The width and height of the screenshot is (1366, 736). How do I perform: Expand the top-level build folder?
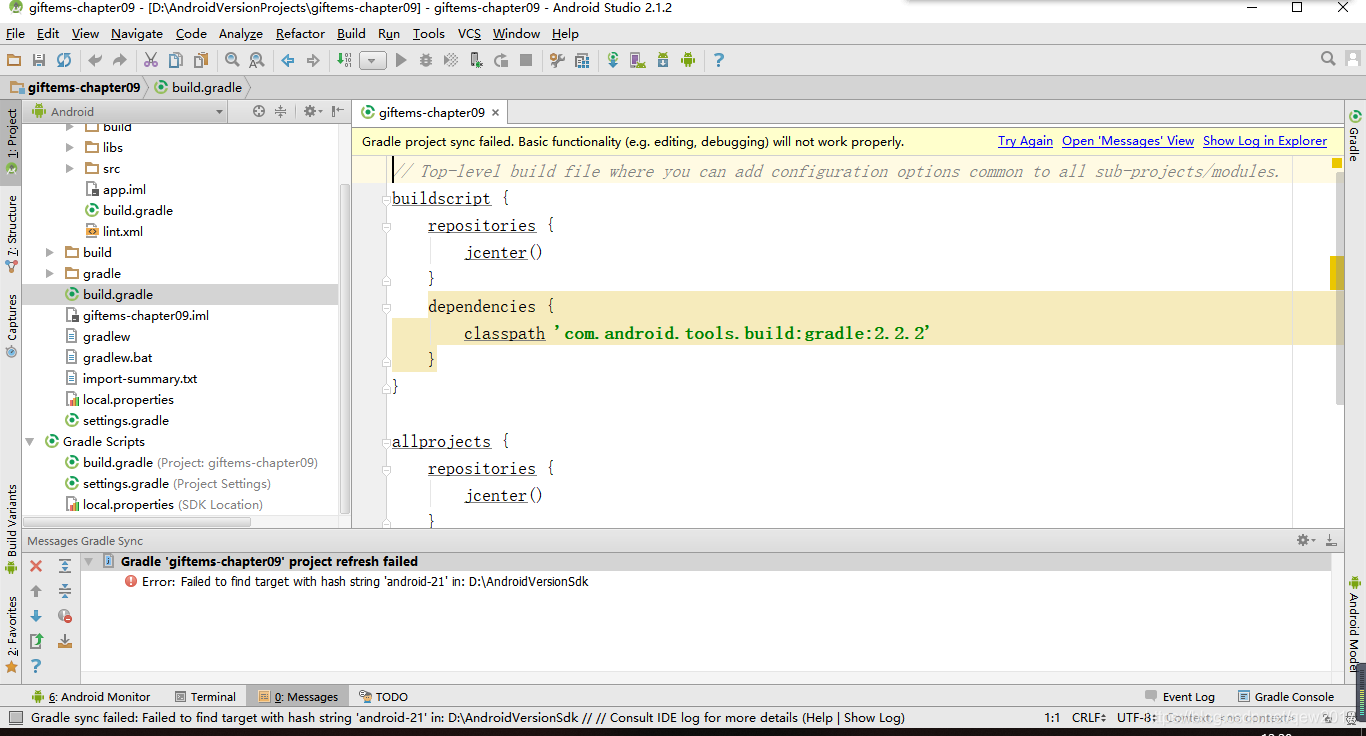[x=50, y=252]
